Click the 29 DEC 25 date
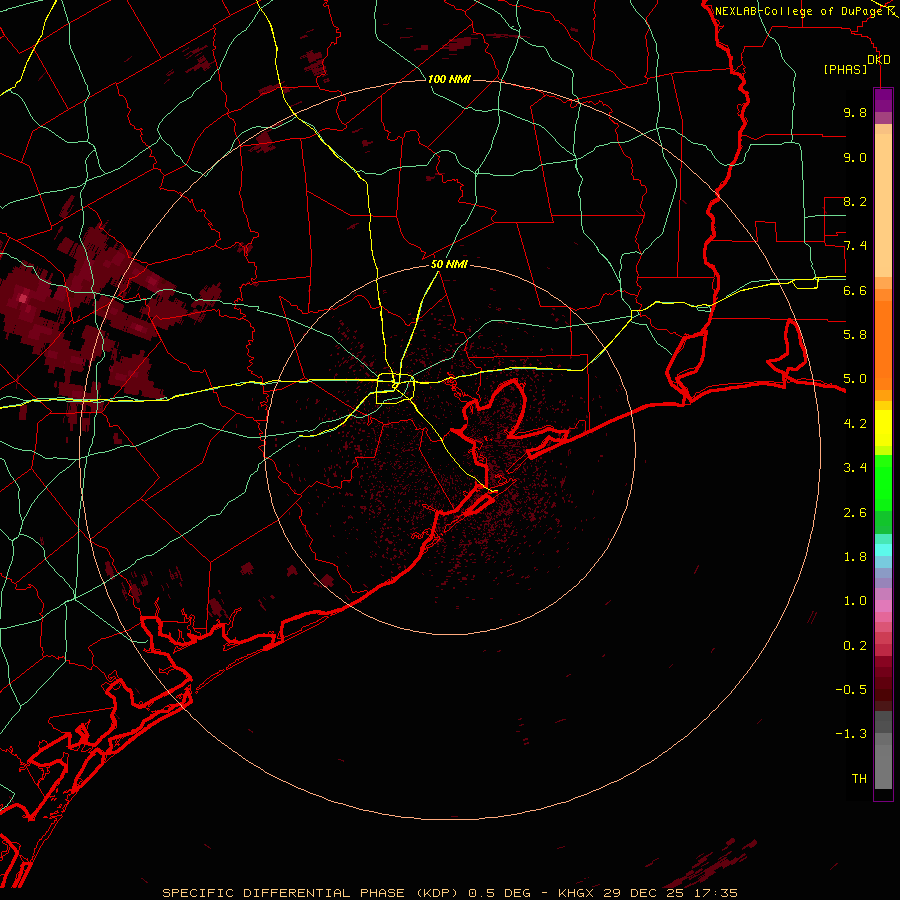The width and height of the screenshot is (900, 900). [x=642, y=893]
